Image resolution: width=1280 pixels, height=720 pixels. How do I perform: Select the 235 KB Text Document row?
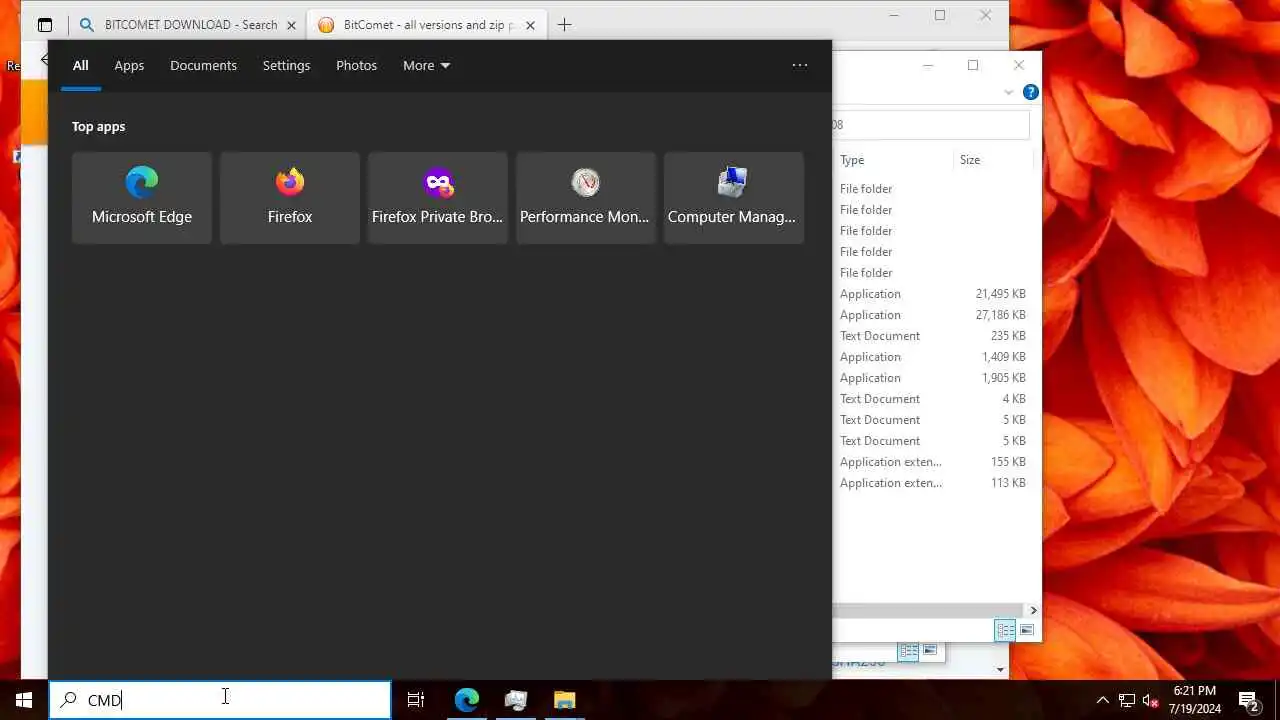[932, 336]
